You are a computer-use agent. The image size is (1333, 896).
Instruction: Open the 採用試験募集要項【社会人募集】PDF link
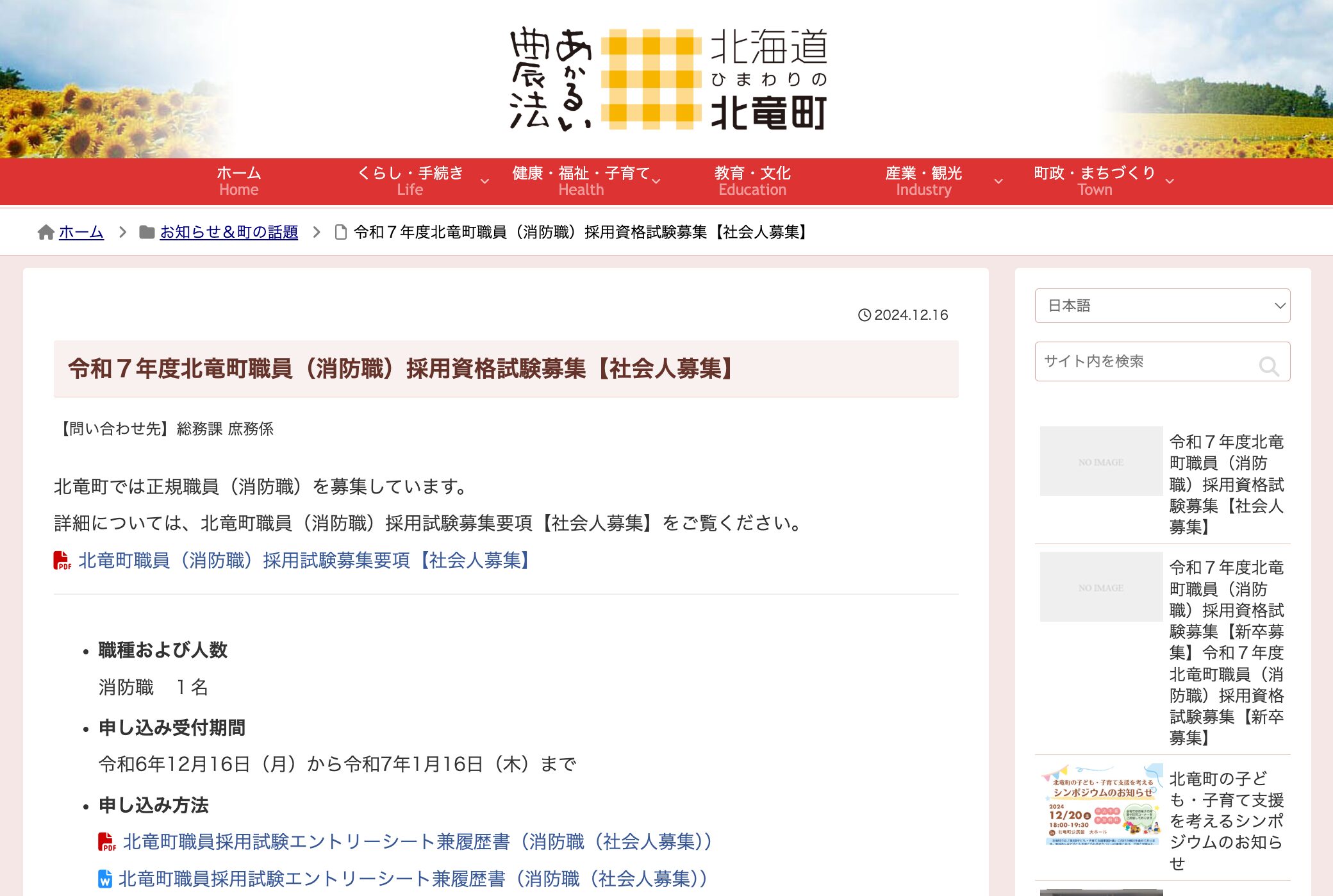coord(303,561)
